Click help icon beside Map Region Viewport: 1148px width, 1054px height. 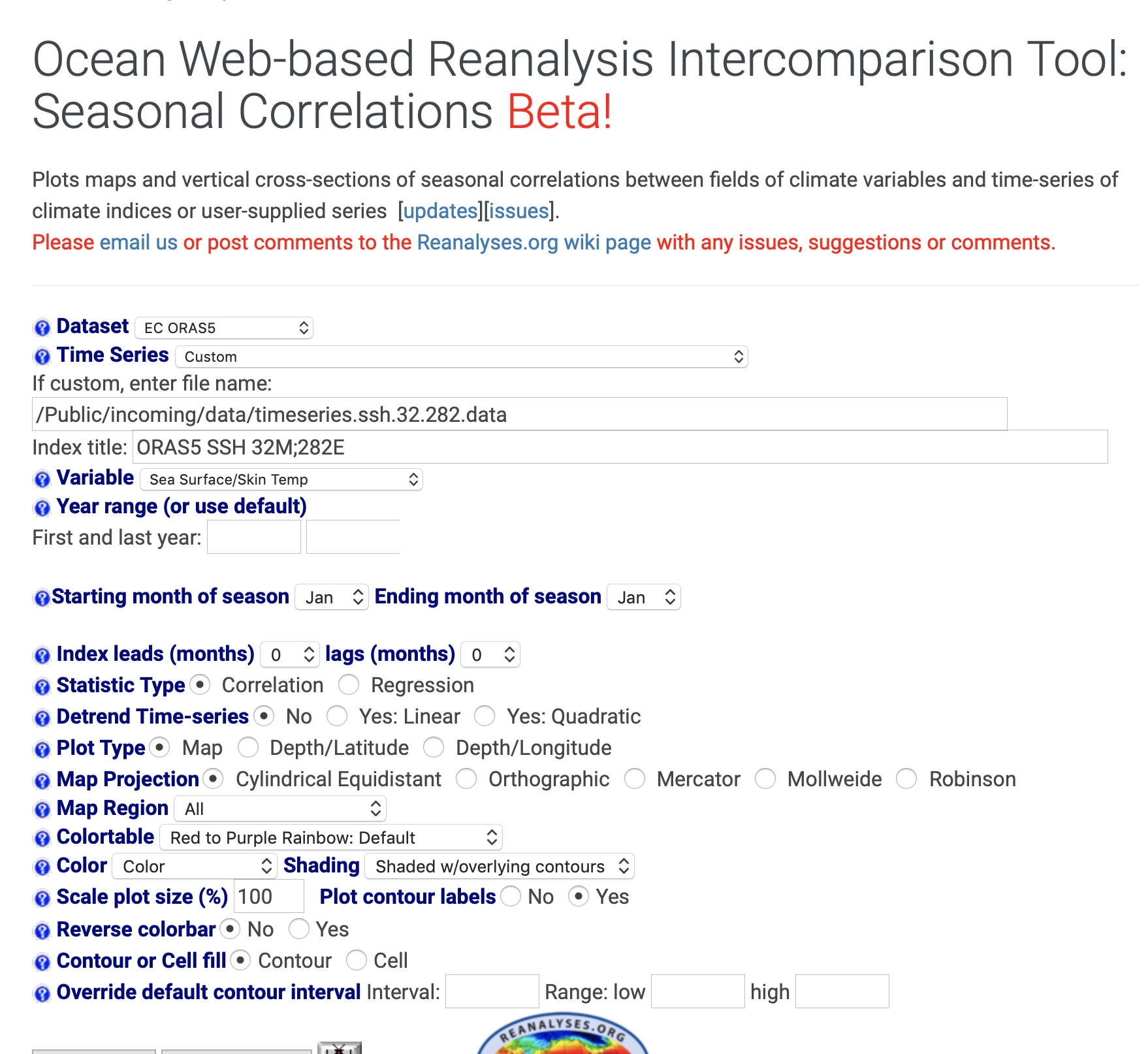point(42,809)
